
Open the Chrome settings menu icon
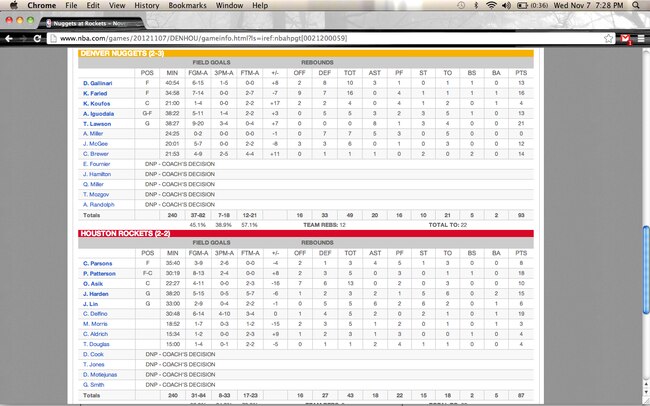(x=641, y=39)
